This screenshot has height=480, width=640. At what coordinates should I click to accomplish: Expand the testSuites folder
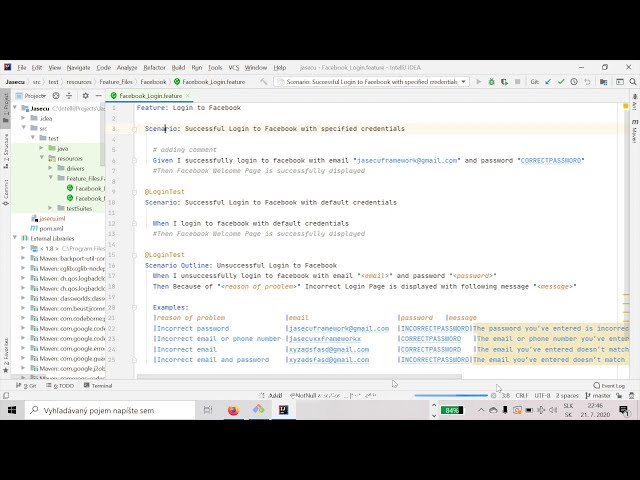pos(51,208)
